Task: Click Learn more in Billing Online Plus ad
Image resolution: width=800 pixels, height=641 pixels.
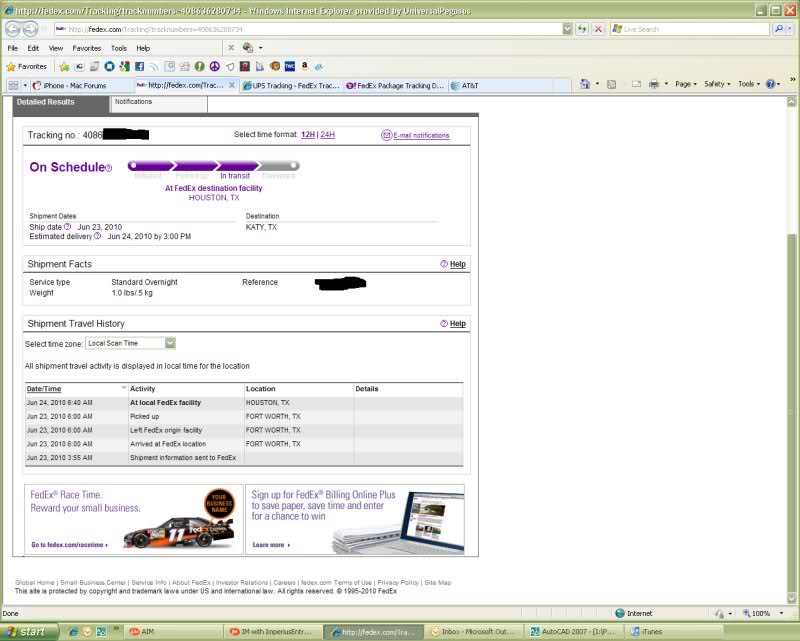Action: pos(271,545)
